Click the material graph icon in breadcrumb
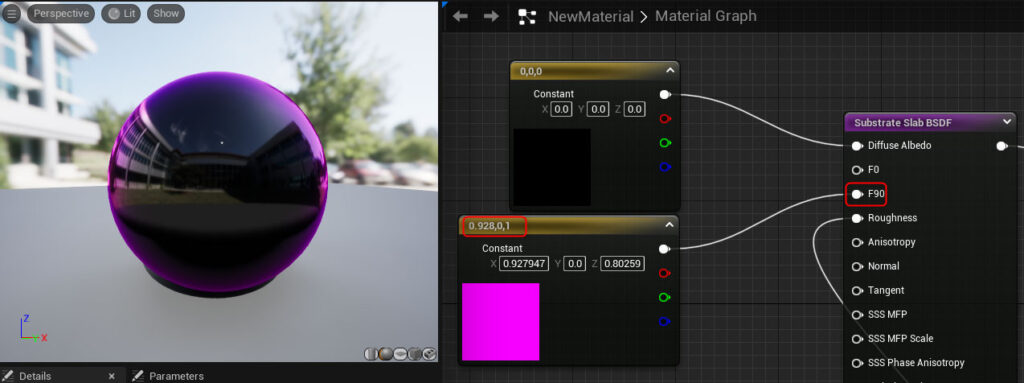 click(x=527, y=17)
